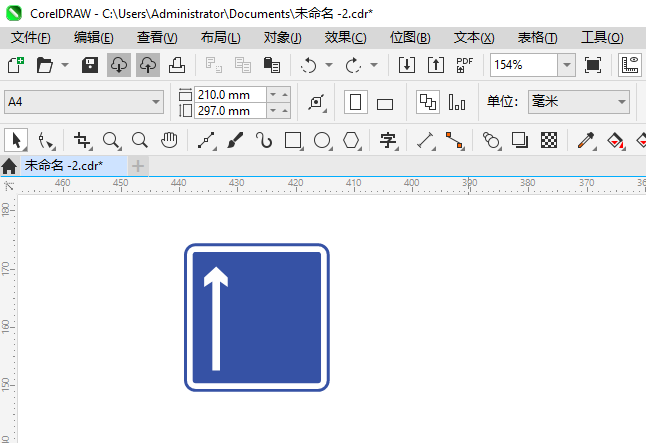Screen dimensions: 646x443
Task: Toggle full-screen preview icon
Action: pyautogui.click(x=592, y=65)
